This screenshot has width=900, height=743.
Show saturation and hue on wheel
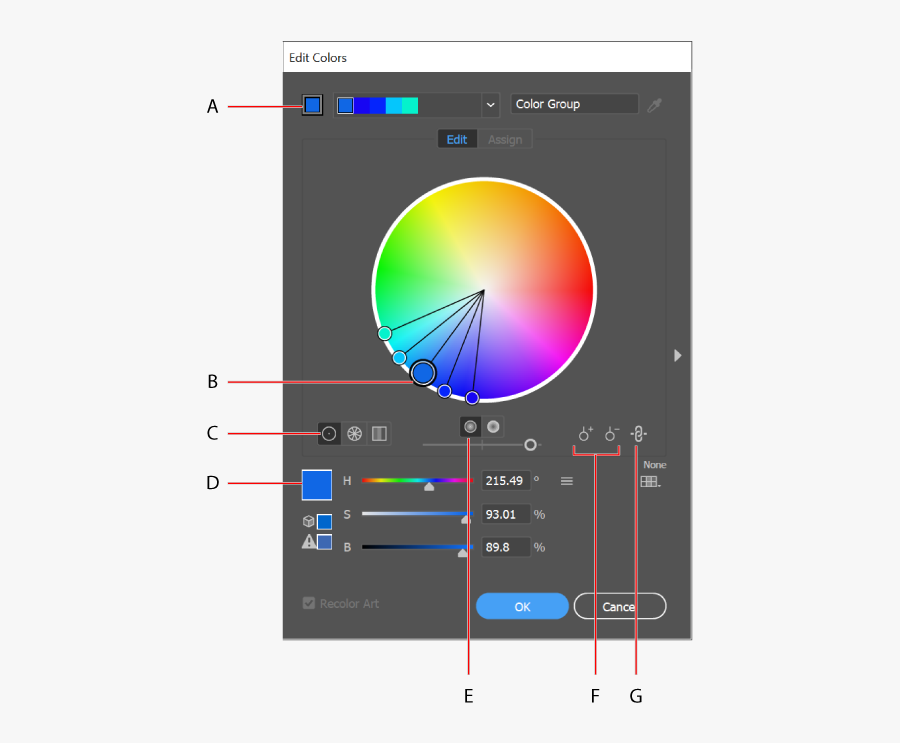point(470,426)
